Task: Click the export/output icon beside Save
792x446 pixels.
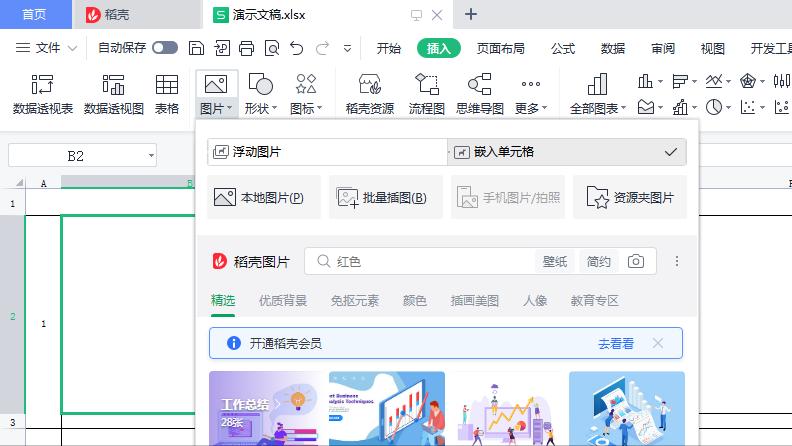Action: 222,48
